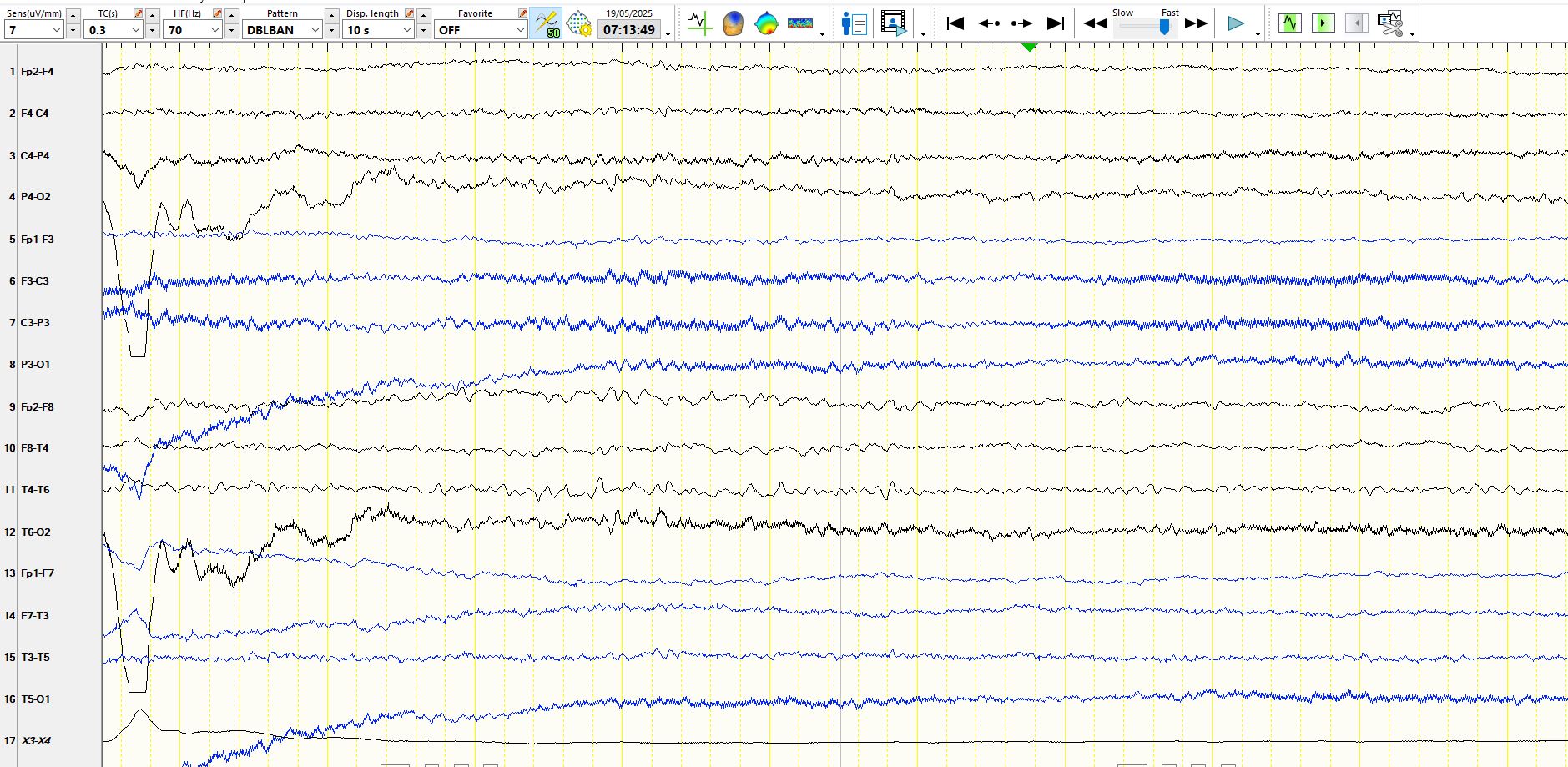The width and height of the screenshot is (1568, 767).
Task: Expand the options arrow after the scissors icon
Action: pos(1412,33)
